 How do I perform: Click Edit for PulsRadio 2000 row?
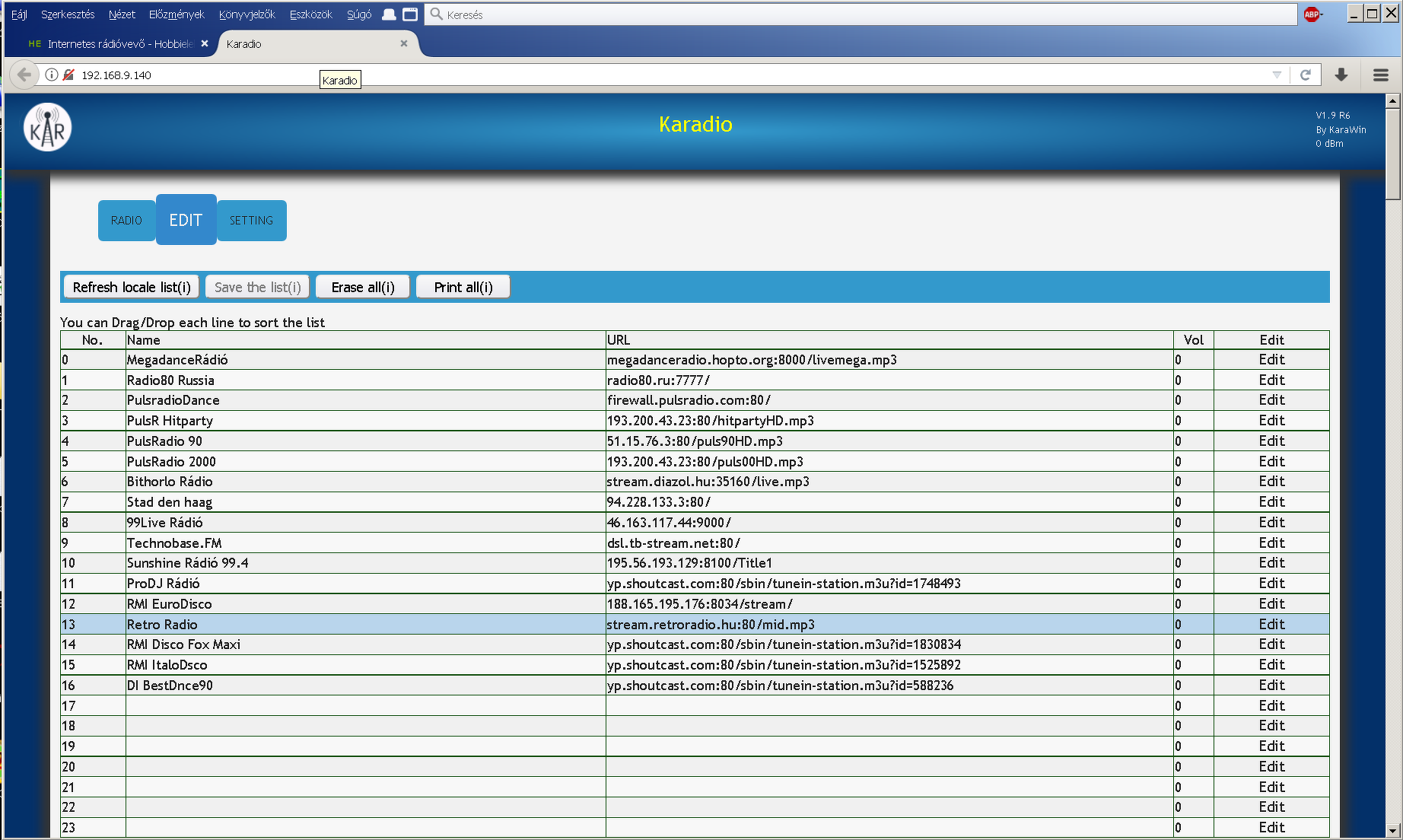[x=1271, y=462]
